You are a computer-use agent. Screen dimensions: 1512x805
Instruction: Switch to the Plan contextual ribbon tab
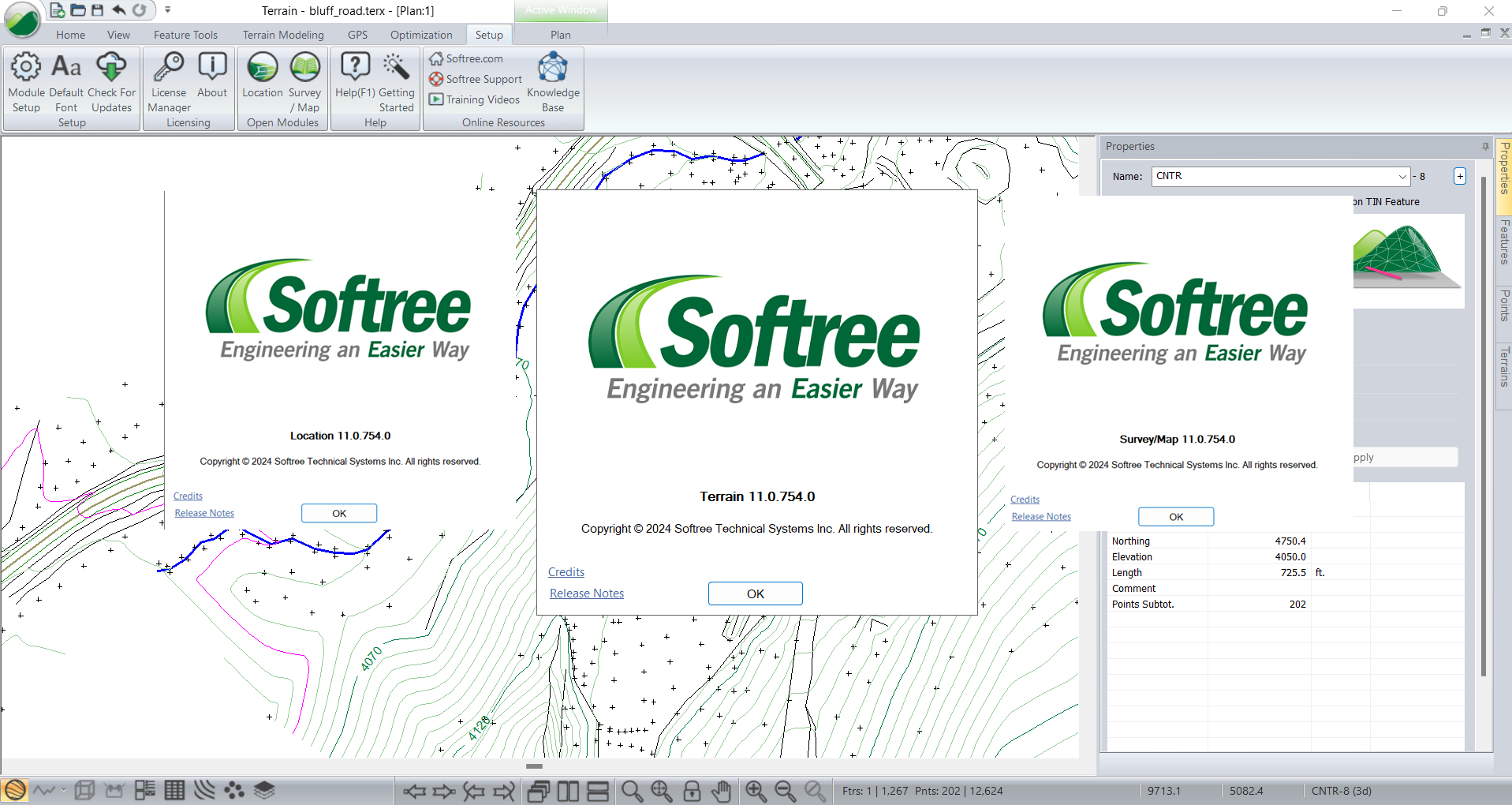coord(561,35)
